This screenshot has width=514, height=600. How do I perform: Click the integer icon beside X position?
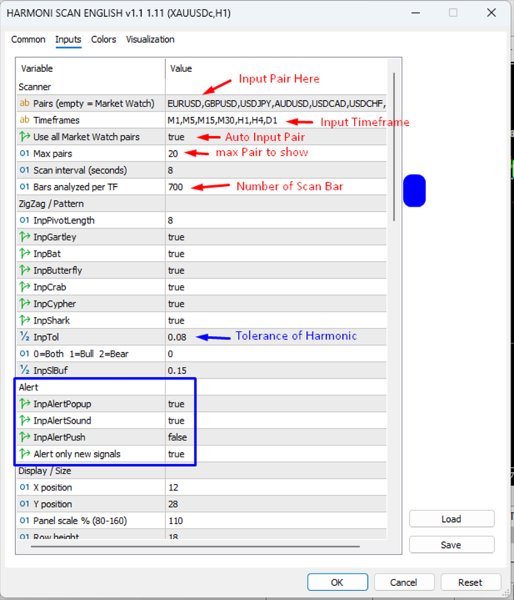tap(24, 487)
